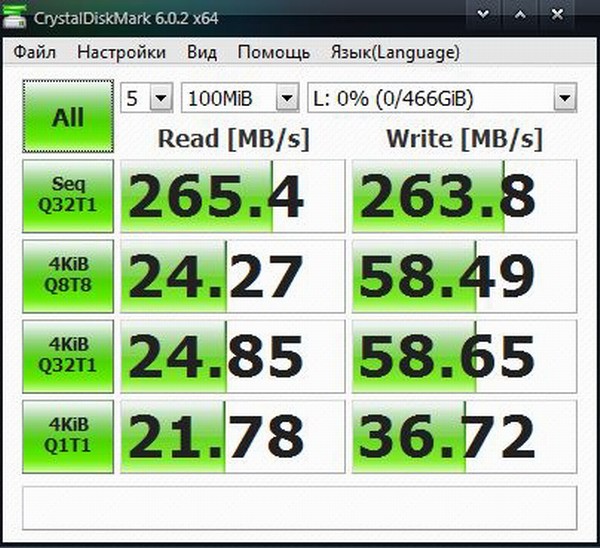600x548 pixels.
Task: Open the Файл menu
Action: (x=35, y=52)
